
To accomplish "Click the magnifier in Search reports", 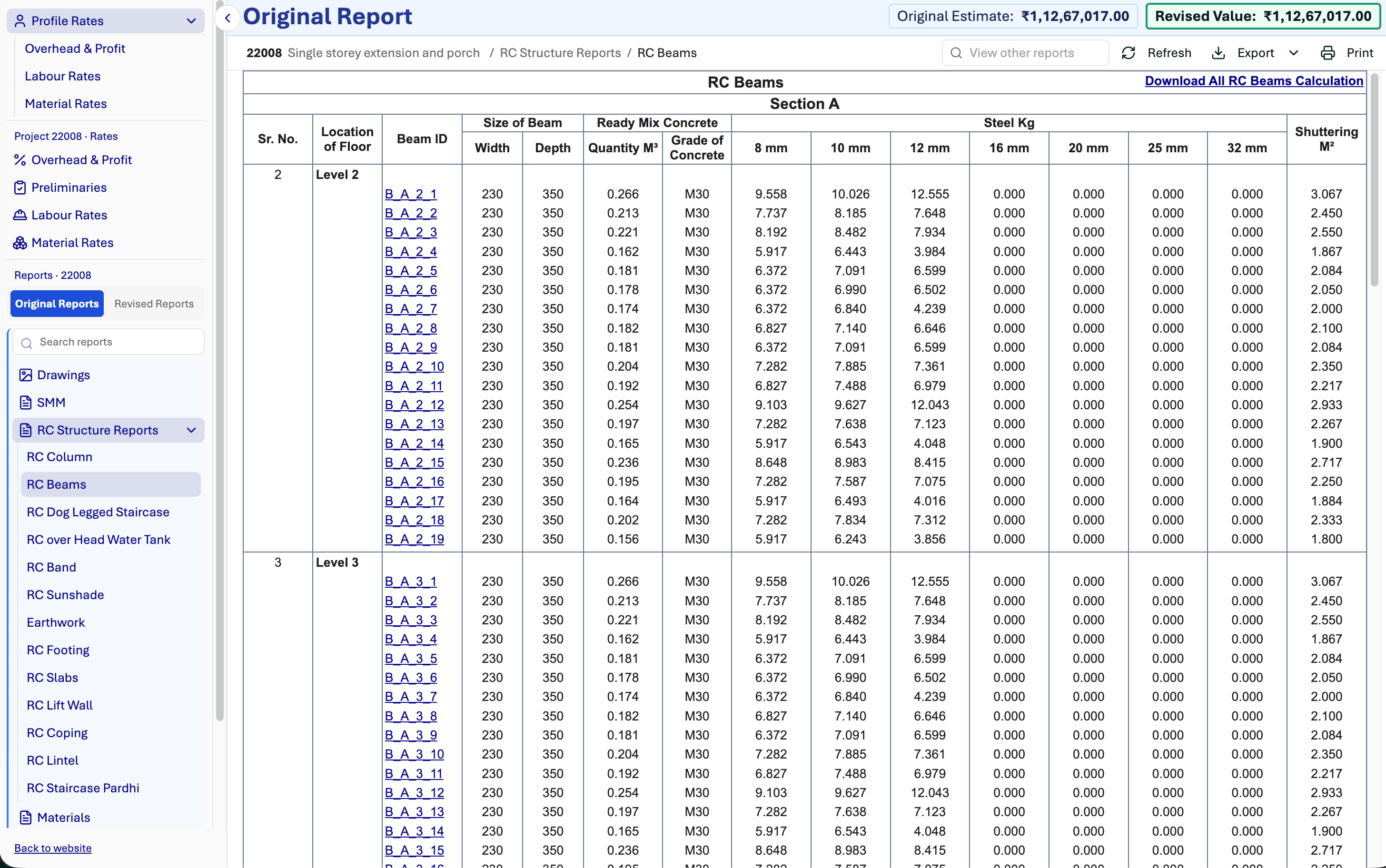I will point(26,343).
